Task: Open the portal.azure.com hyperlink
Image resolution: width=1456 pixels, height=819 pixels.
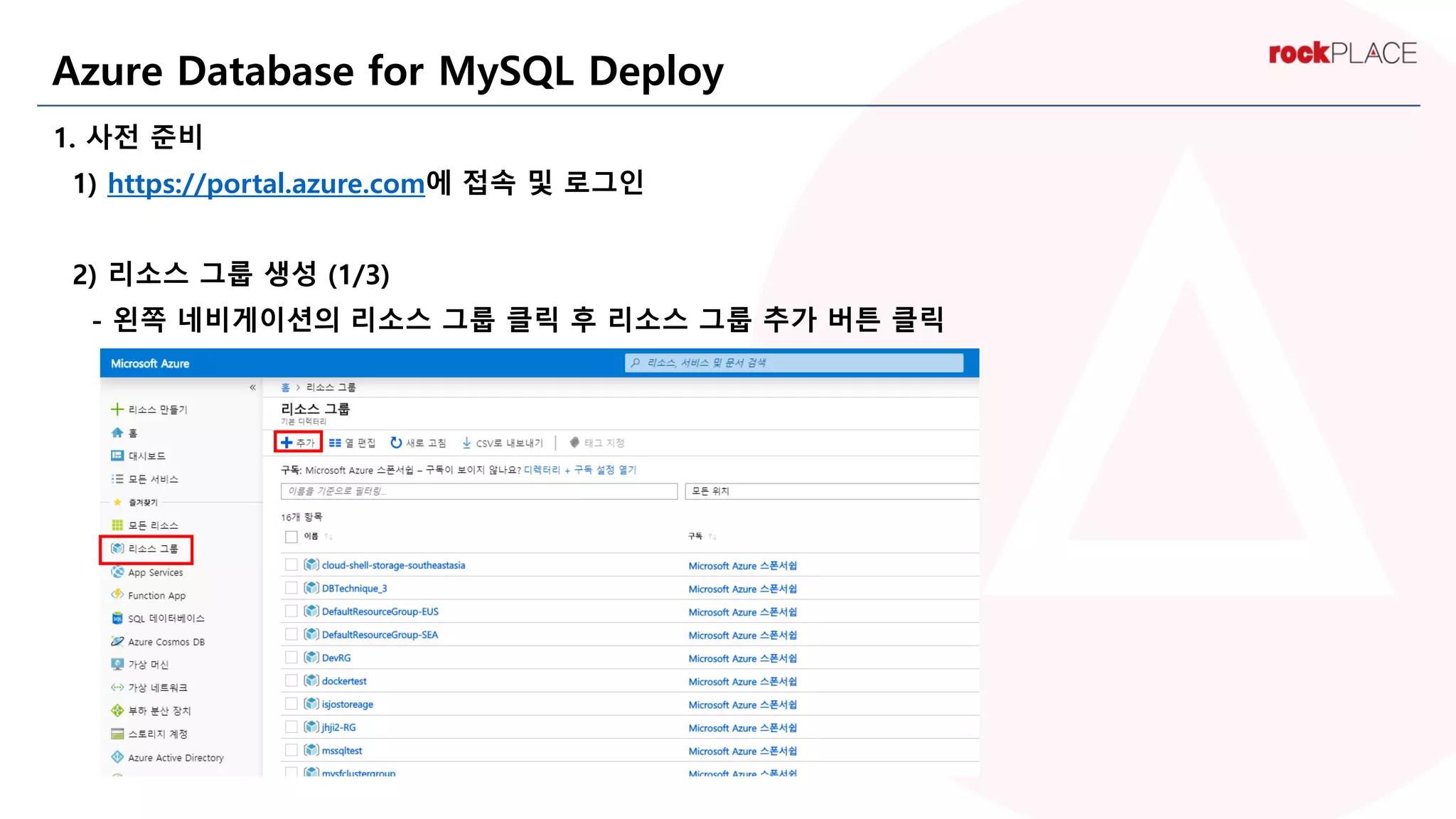Action: pos(266,183)
